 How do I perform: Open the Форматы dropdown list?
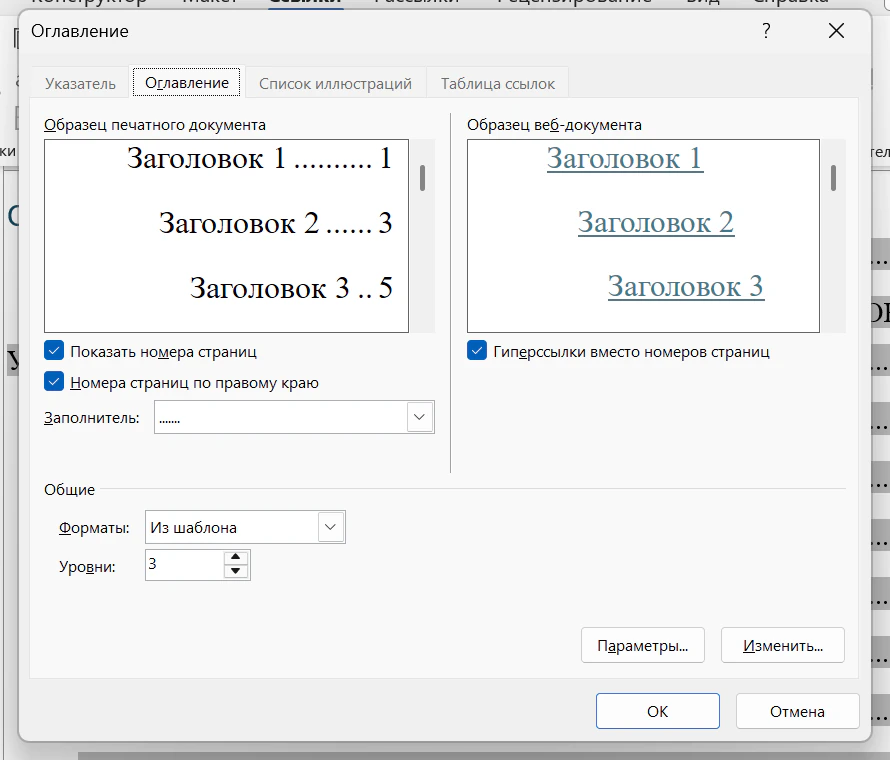tap(330, 527)
